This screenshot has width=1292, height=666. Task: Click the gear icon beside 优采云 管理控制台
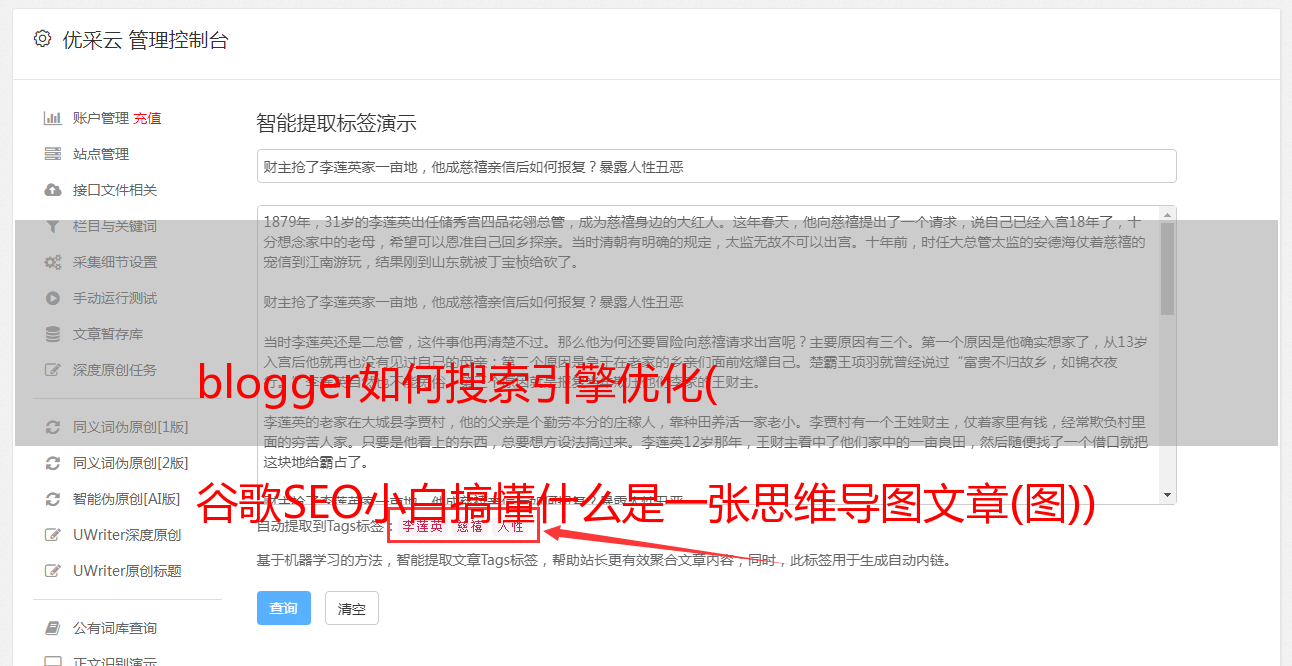(42, 39)
